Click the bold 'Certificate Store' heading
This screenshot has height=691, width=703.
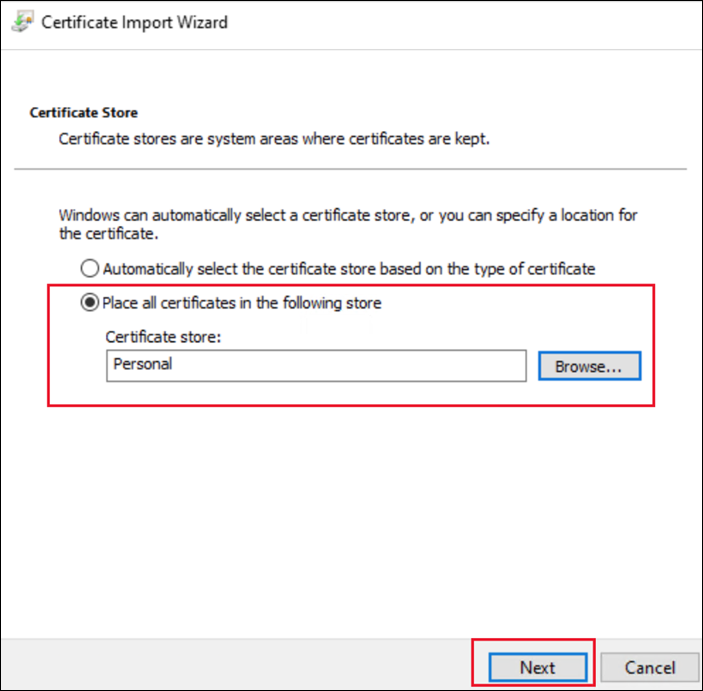point(84,113)
